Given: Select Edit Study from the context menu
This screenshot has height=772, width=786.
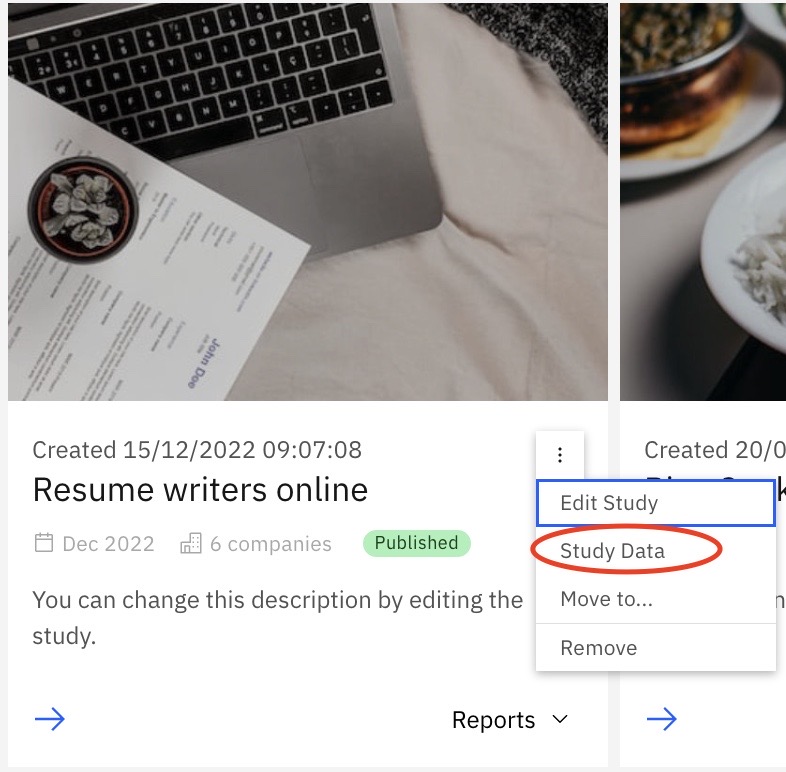Looking at the screenshot, I should pos(656,503).
